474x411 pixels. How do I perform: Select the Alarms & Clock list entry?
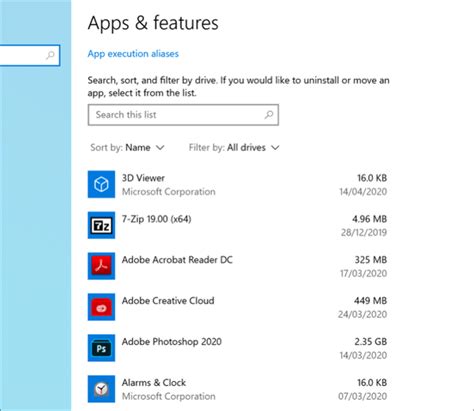click(x=237, y=389)
